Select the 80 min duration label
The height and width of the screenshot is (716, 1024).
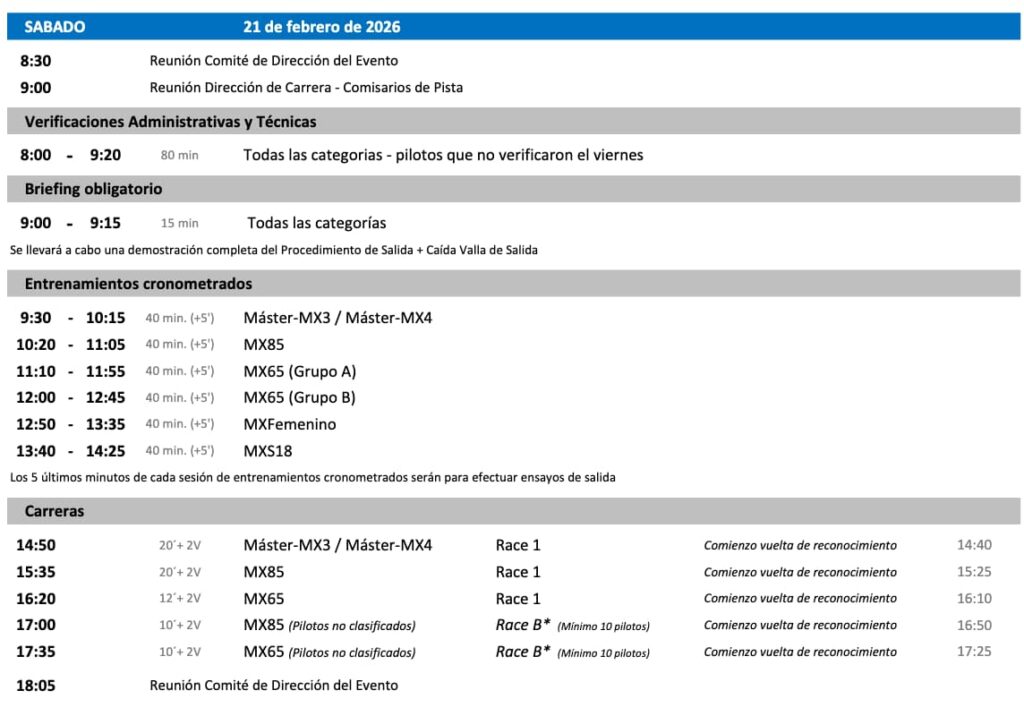click(x=180, y=156)
